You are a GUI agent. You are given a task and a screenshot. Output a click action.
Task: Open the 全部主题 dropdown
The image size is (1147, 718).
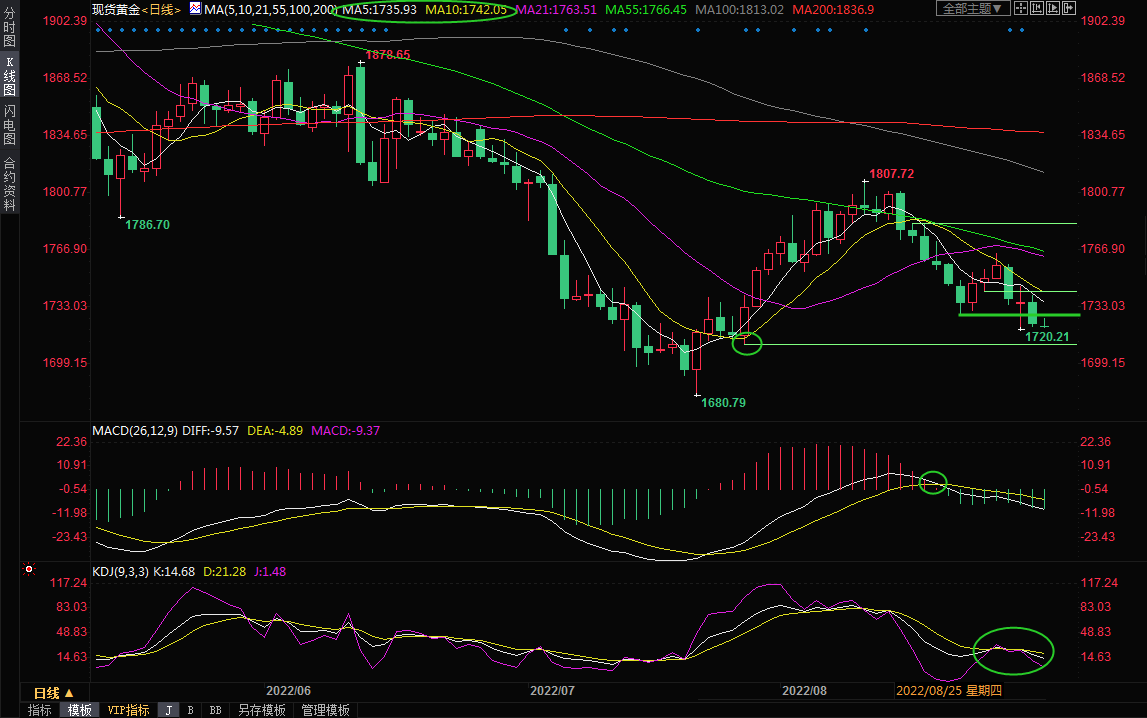973,9
